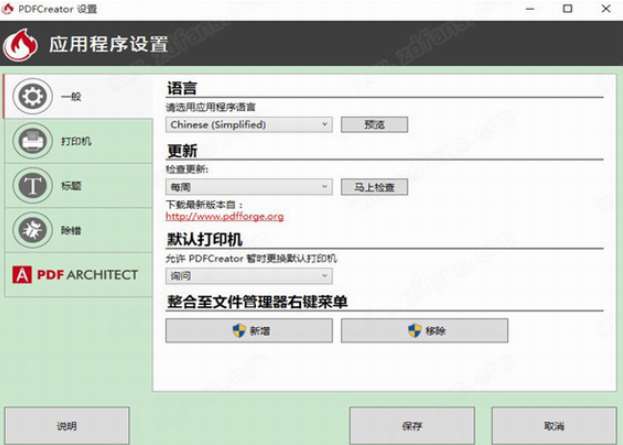
Task: Click the shield icon on 移除 button
Action: tap(414, 330)
